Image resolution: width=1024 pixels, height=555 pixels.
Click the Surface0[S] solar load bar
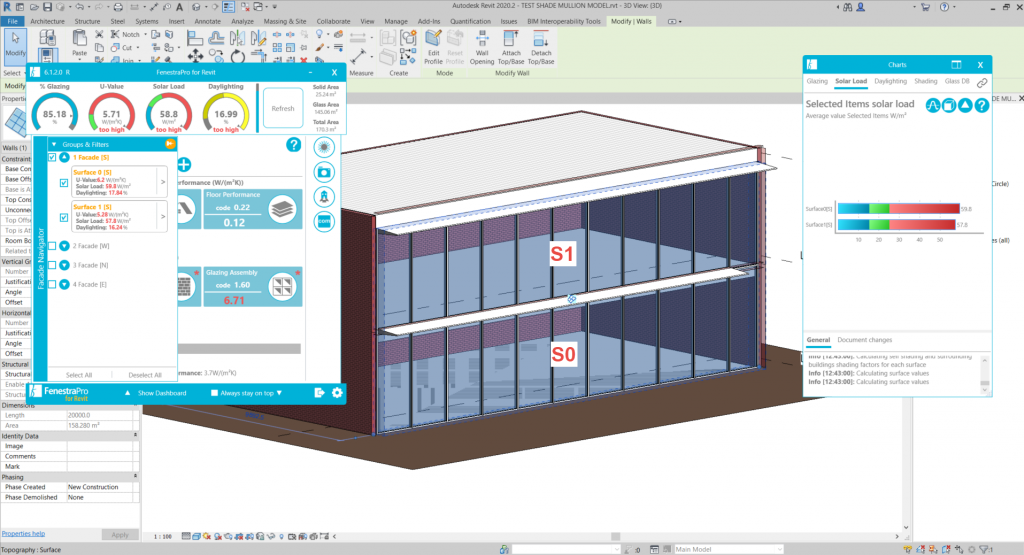[x=898, y=209]
